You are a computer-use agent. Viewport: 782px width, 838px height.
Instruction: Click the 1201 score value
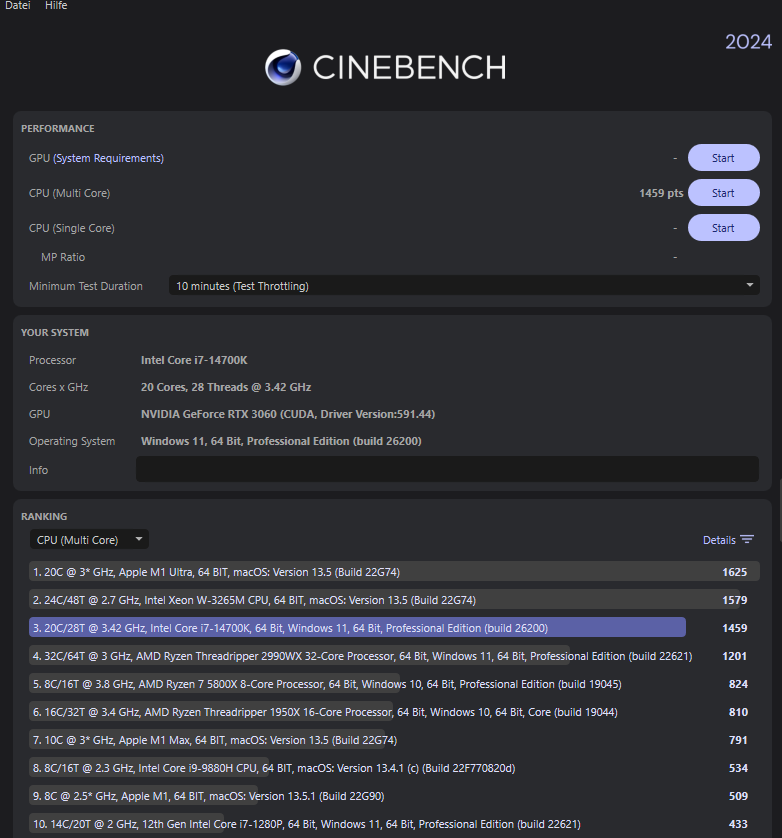[734, 656]
